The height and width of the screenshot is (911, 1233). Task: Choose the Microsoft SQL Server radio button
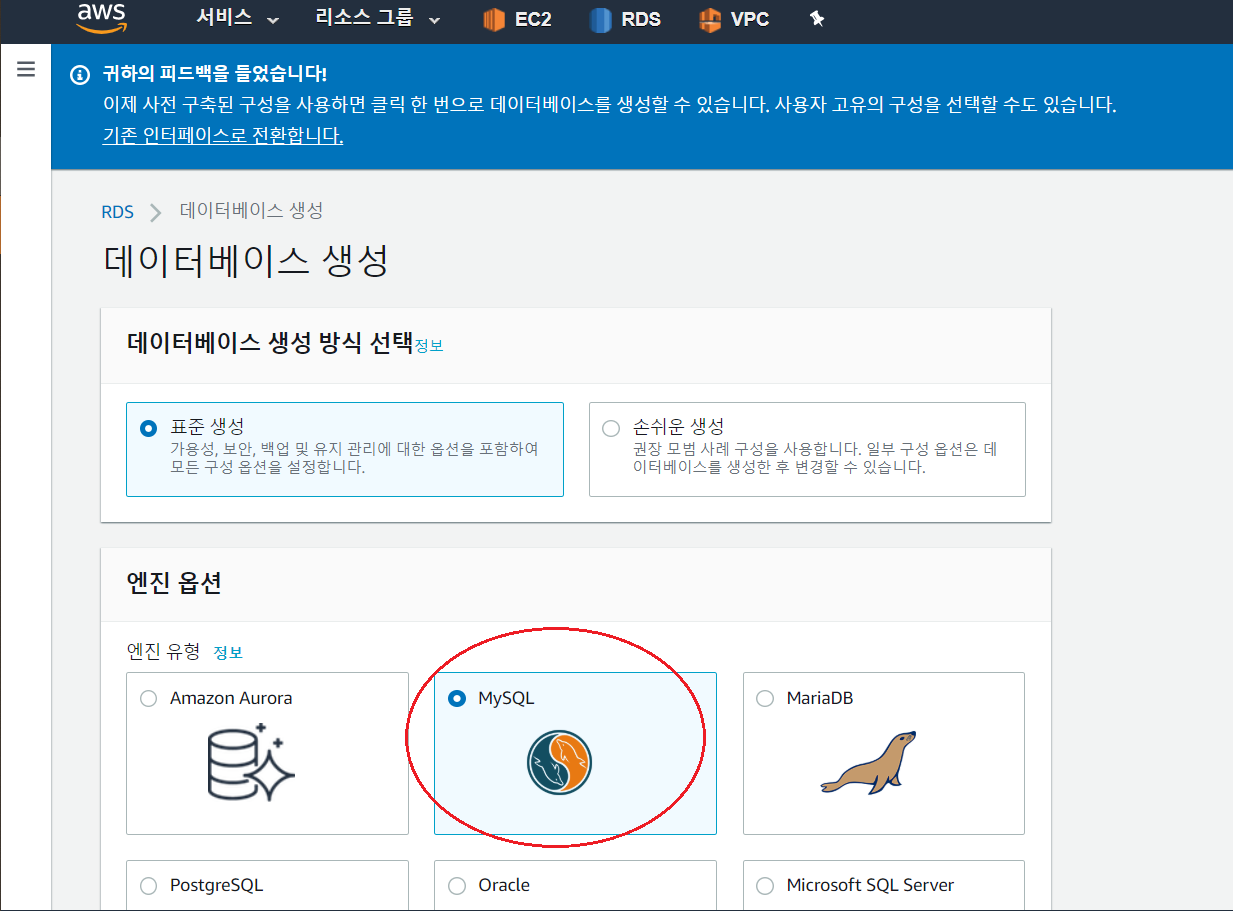(x=765, y=885)
